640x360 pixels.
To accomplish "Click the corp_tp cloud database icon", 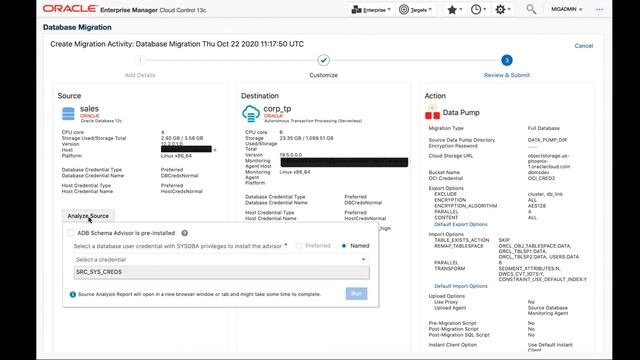I will [x=251, y=113].
